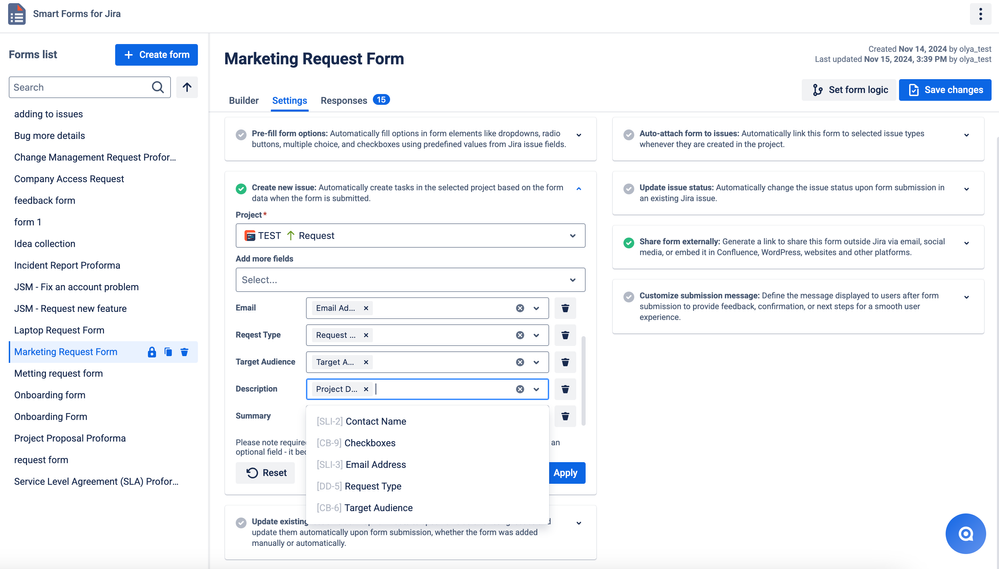This screenshot has width=999, height=569.
Task: Delete the Reqest Type field mapping row
Action: 565,335
